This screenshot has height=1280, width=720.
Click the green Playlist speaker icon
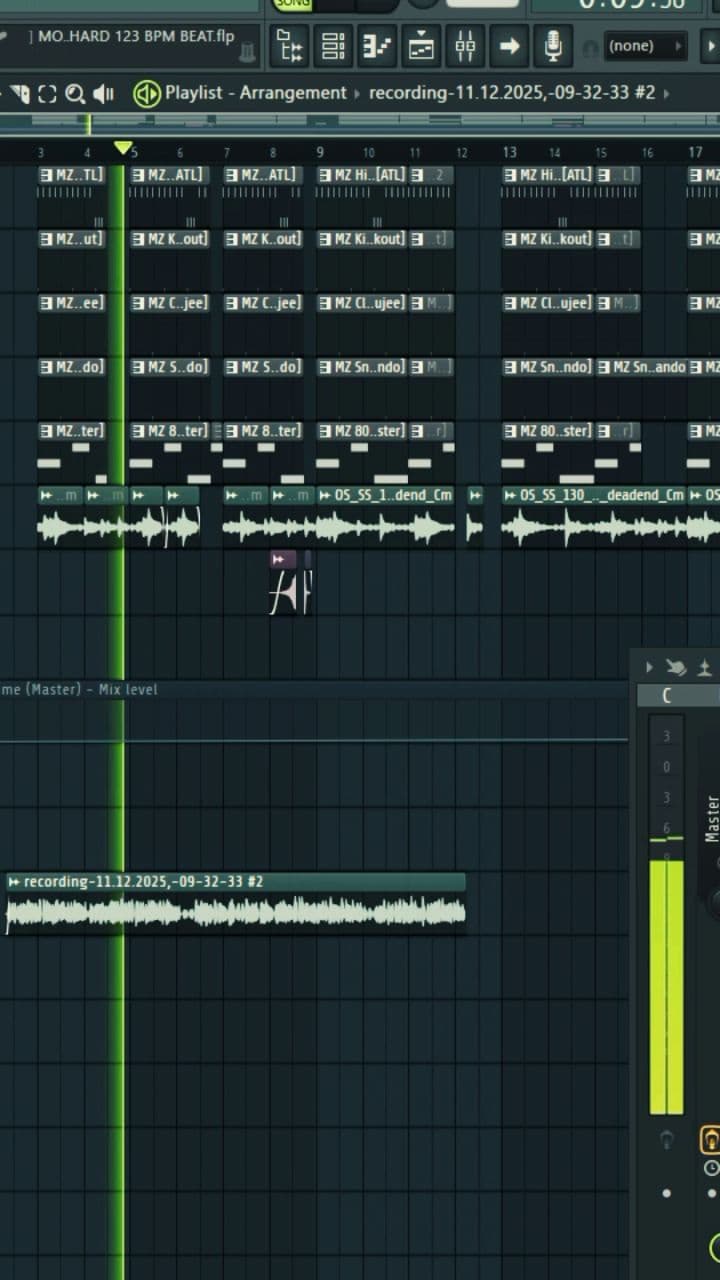147,94
